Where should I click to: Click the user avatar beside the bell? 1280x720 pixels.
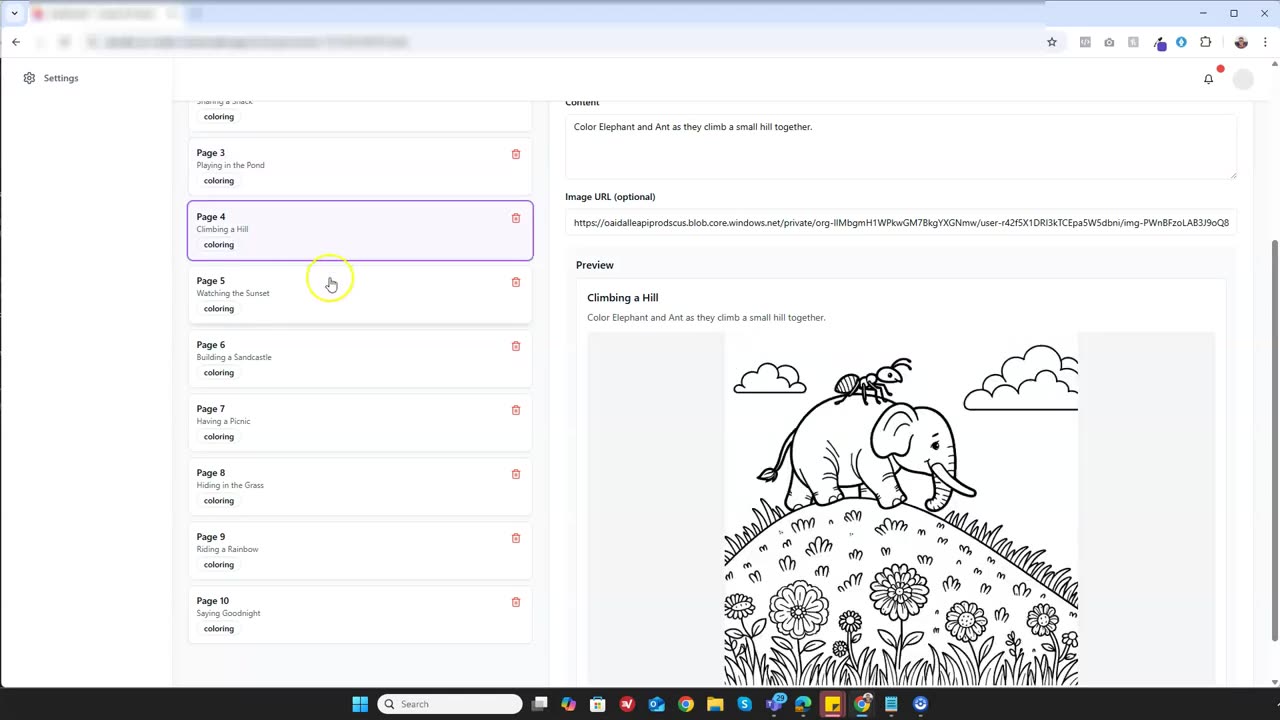click(1243, 79)
